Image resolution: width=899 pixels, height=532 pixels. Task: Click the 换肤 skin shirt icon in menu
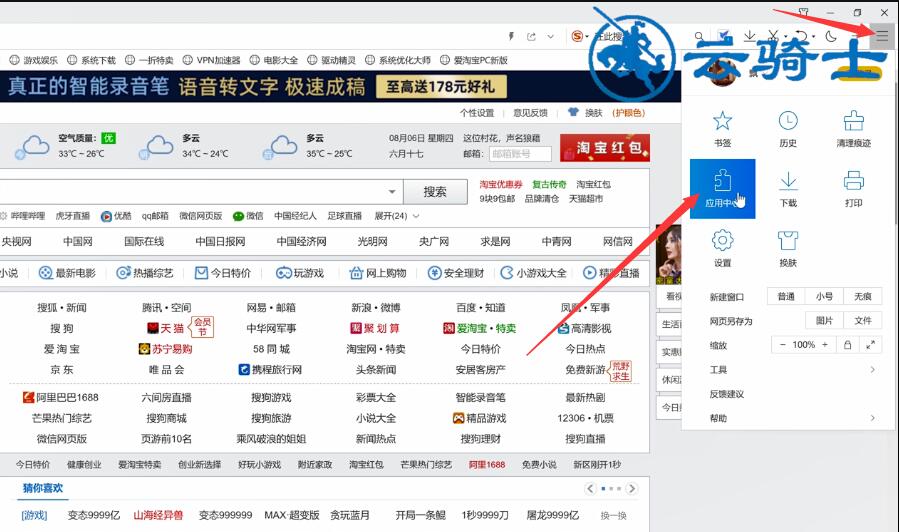click(788, 241)
